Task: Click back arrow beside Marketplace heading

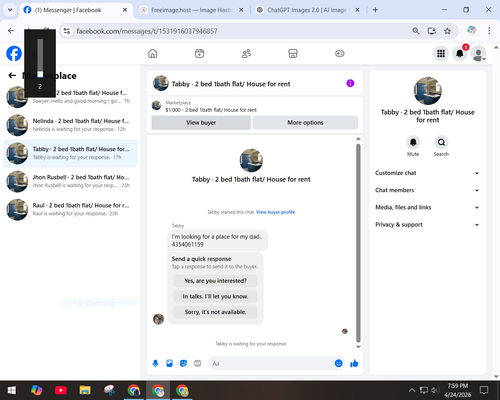Action: pyautogui.click(x=12, y=76)
